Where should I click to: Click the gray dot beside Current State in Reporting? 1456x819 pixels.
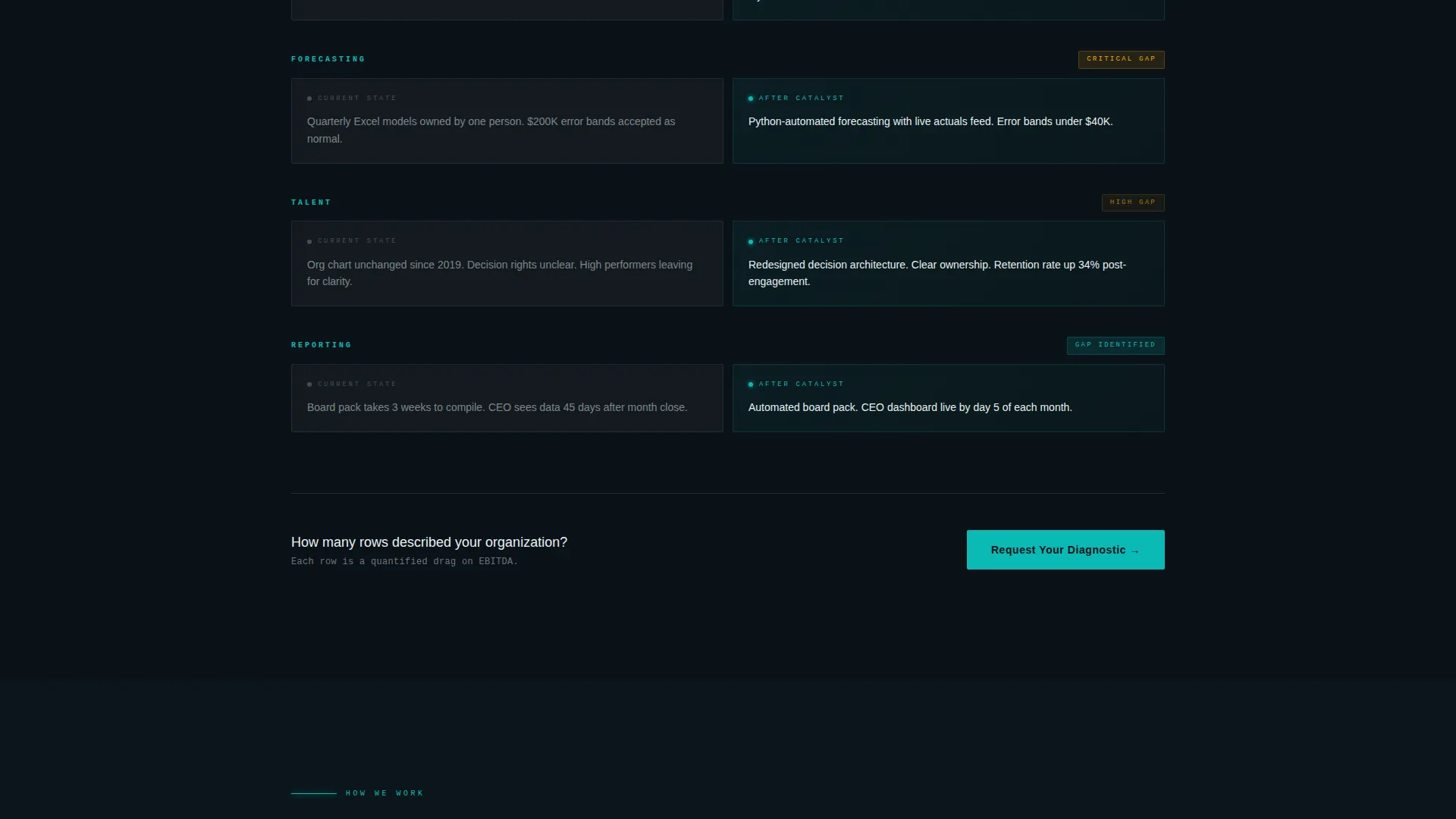click(309, 384)
